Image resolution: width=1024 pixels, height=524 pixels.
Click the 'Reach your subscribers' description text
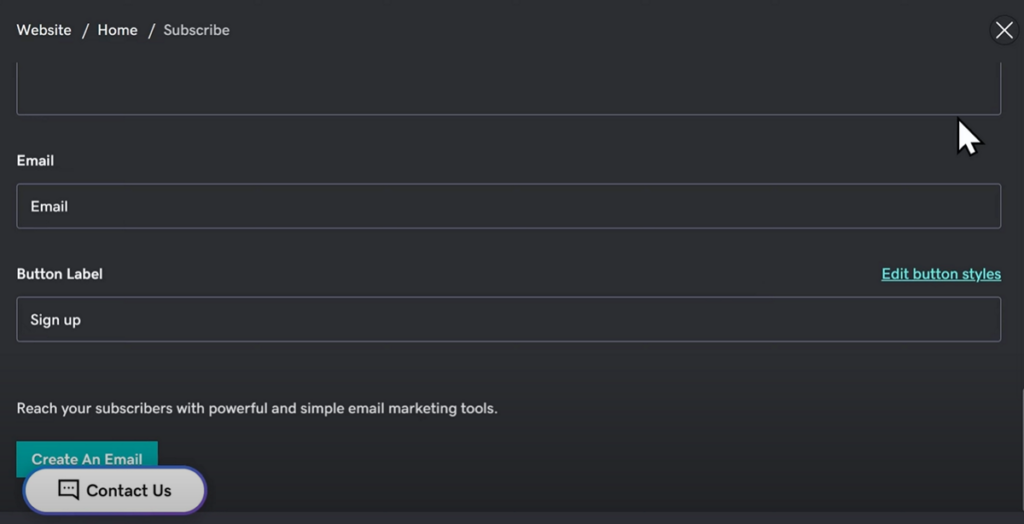coord(257,409)
